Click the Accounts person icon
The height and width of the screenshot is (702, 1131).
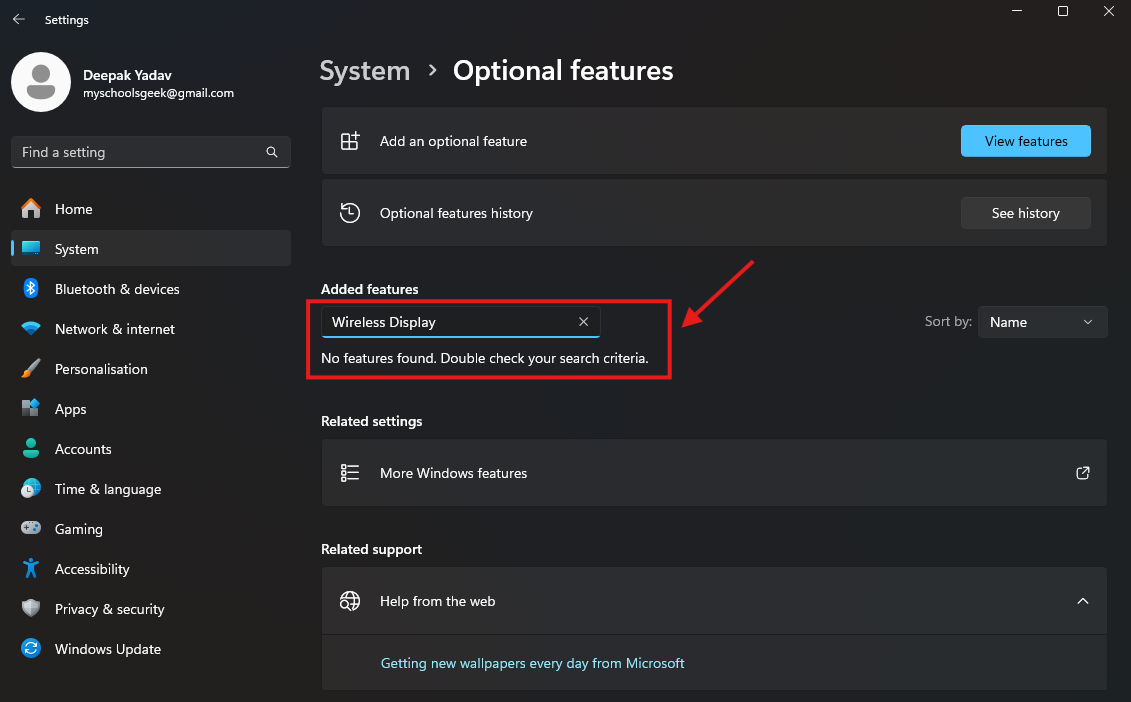tap(31, 449)
